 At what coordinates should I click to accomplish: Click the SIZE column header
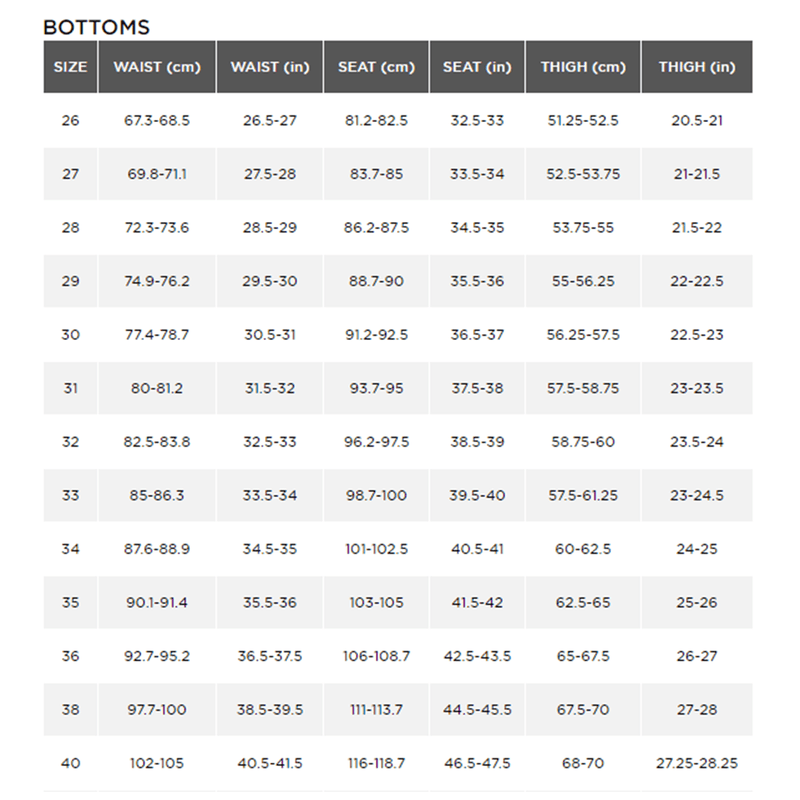click(70, 67)
